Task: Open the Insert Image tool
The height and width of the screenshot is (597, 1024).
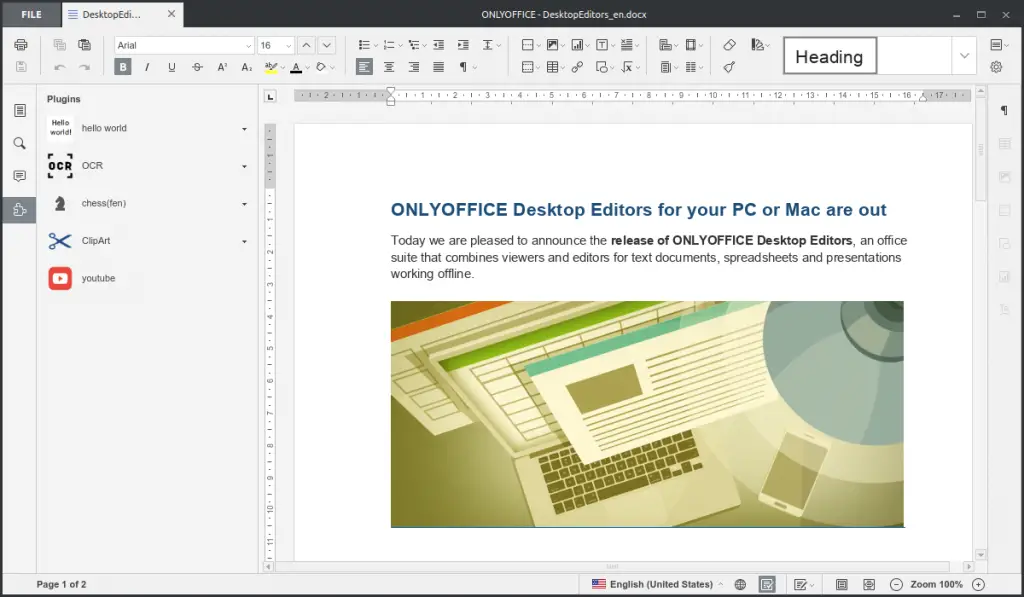Action: click(x=553, y=45)
